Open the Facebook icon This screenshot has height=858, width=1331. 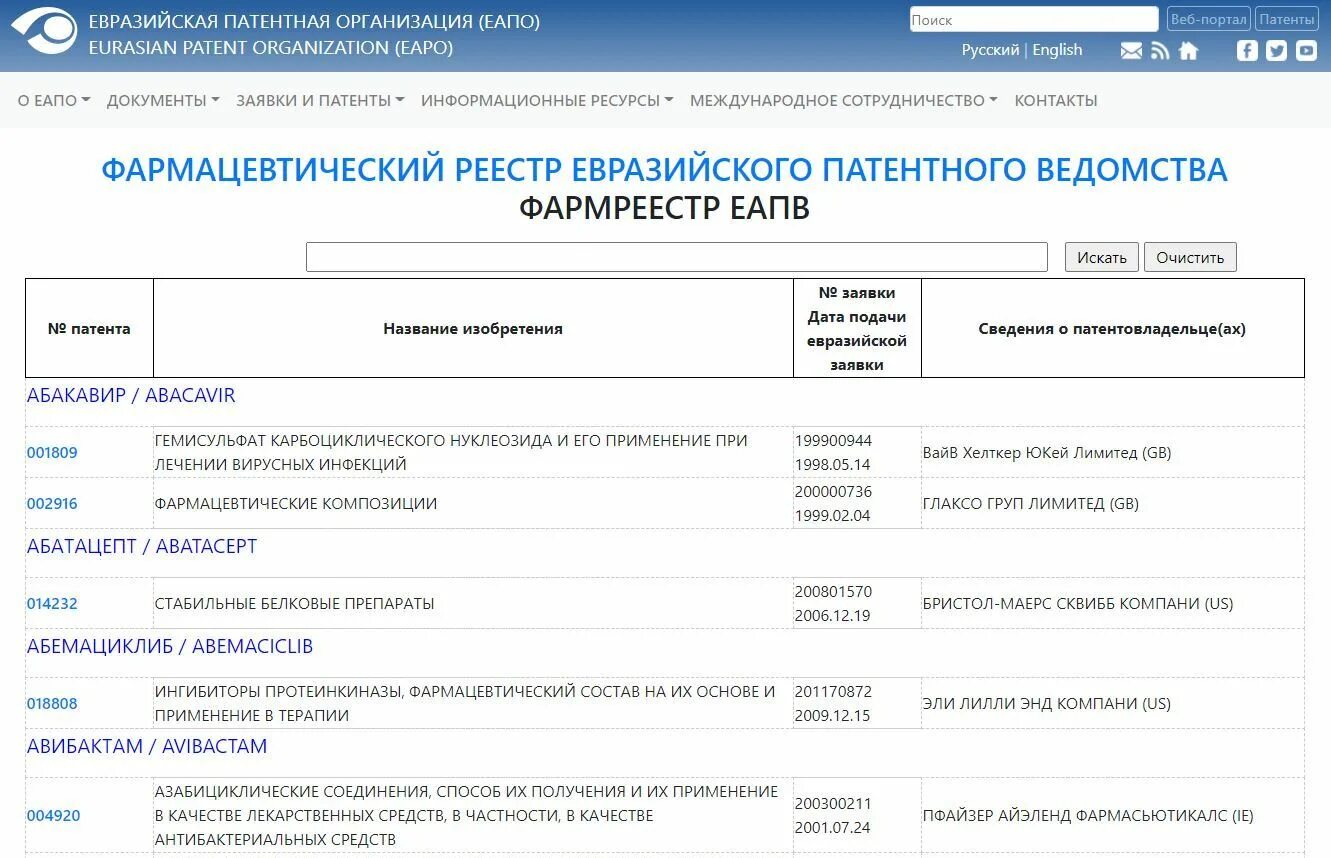point(1247,51)
